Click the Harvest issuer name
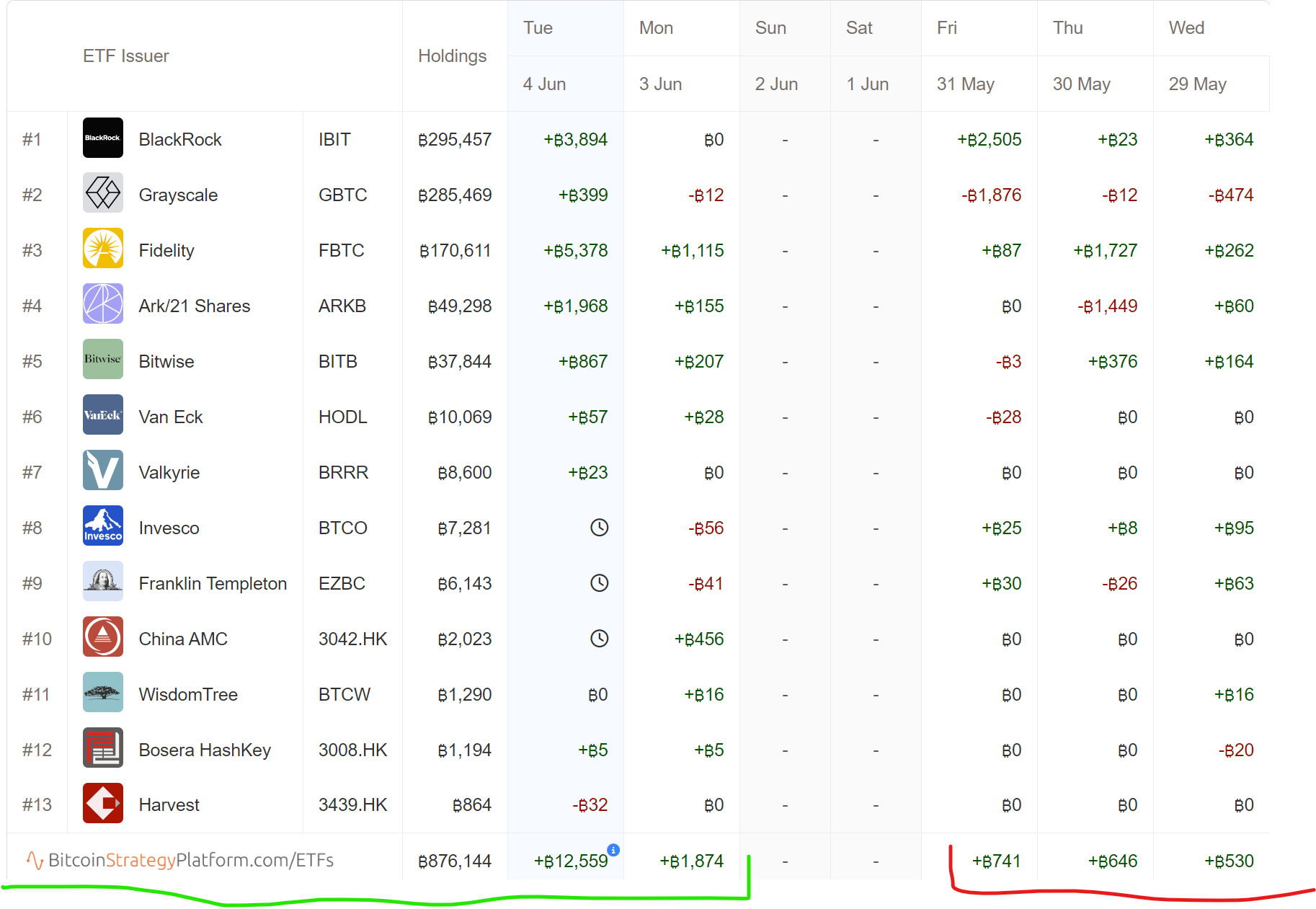1316x909 pixels. coord(169,805)
